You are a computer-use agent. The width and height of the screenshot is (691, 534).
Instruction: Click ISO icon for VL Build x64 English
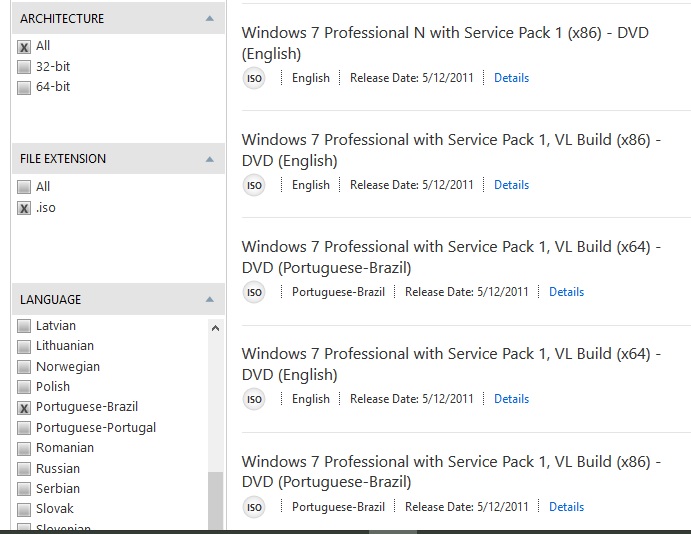254,399
